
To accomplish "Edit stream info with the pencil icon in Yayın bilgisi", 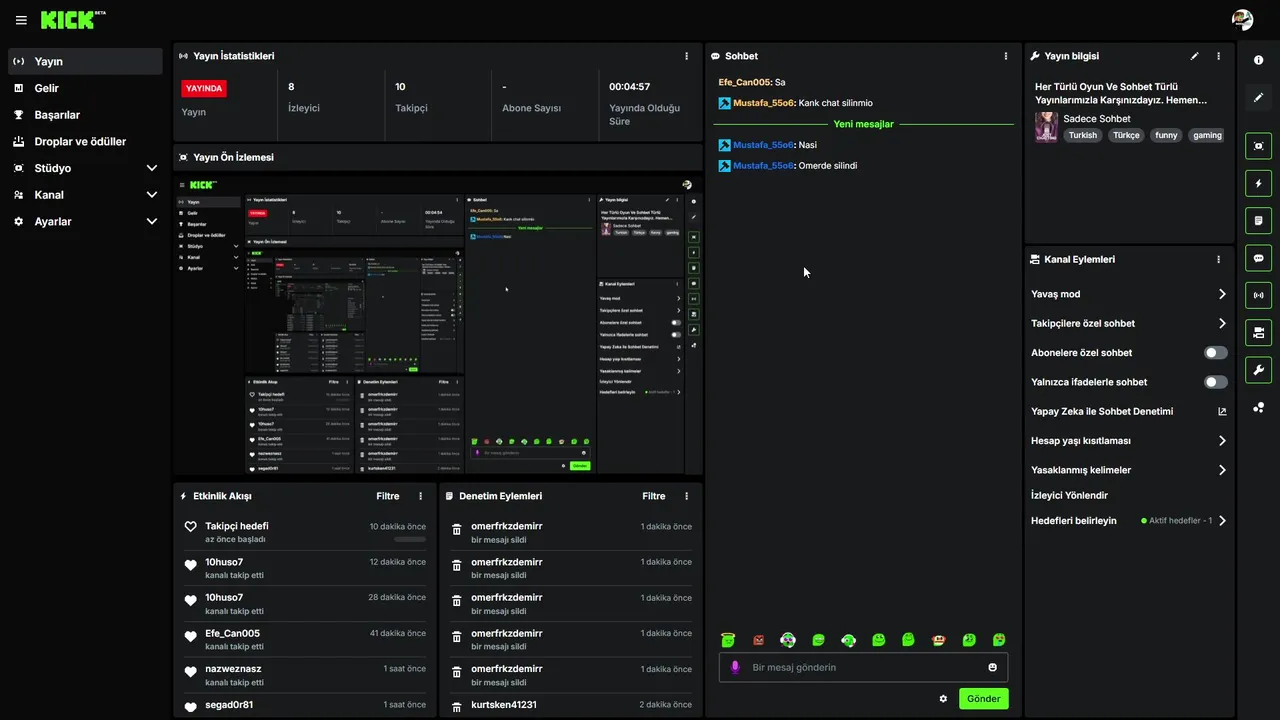I will [x=1194, y=56].
